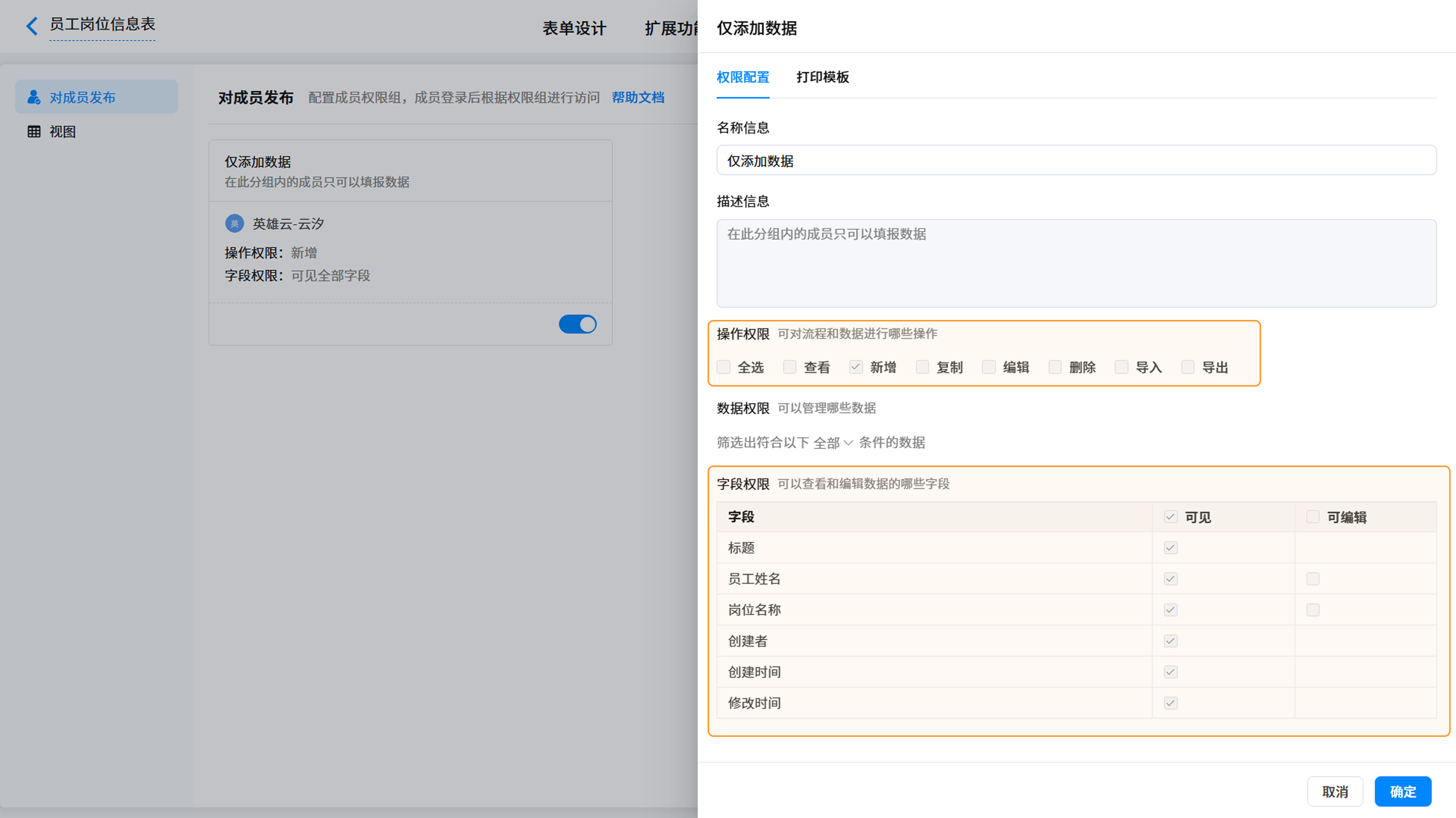Select 对成员发布 in the sidebar
The height and width of the screenshot is (818, 1456).
(97, 97)
